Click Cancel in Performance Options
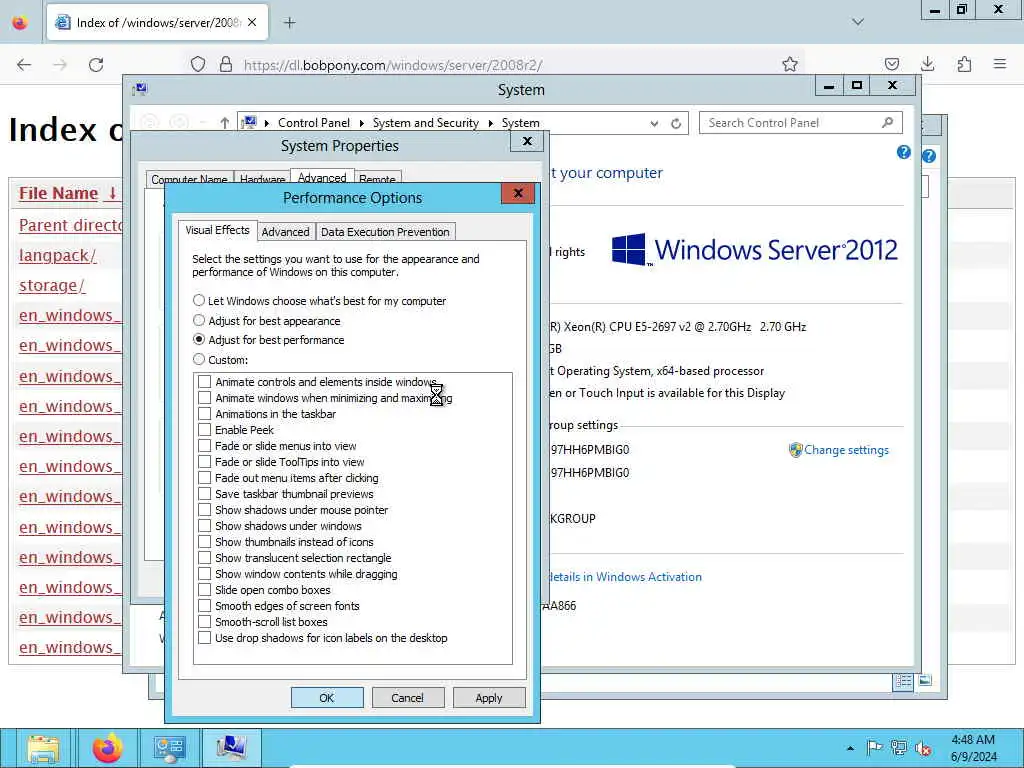This screenshot has width=1024, height=768. (408, 697)
